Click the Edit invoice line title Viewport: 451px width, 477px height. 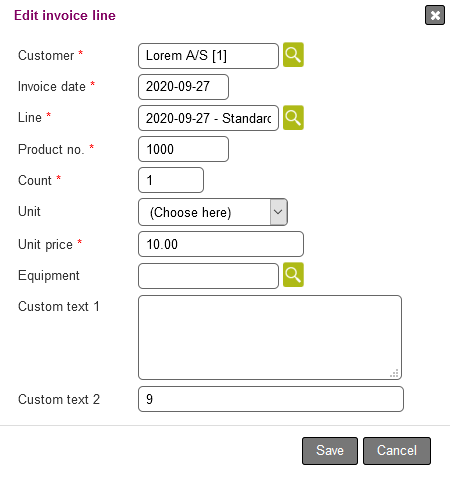click(x=65, y=15)
